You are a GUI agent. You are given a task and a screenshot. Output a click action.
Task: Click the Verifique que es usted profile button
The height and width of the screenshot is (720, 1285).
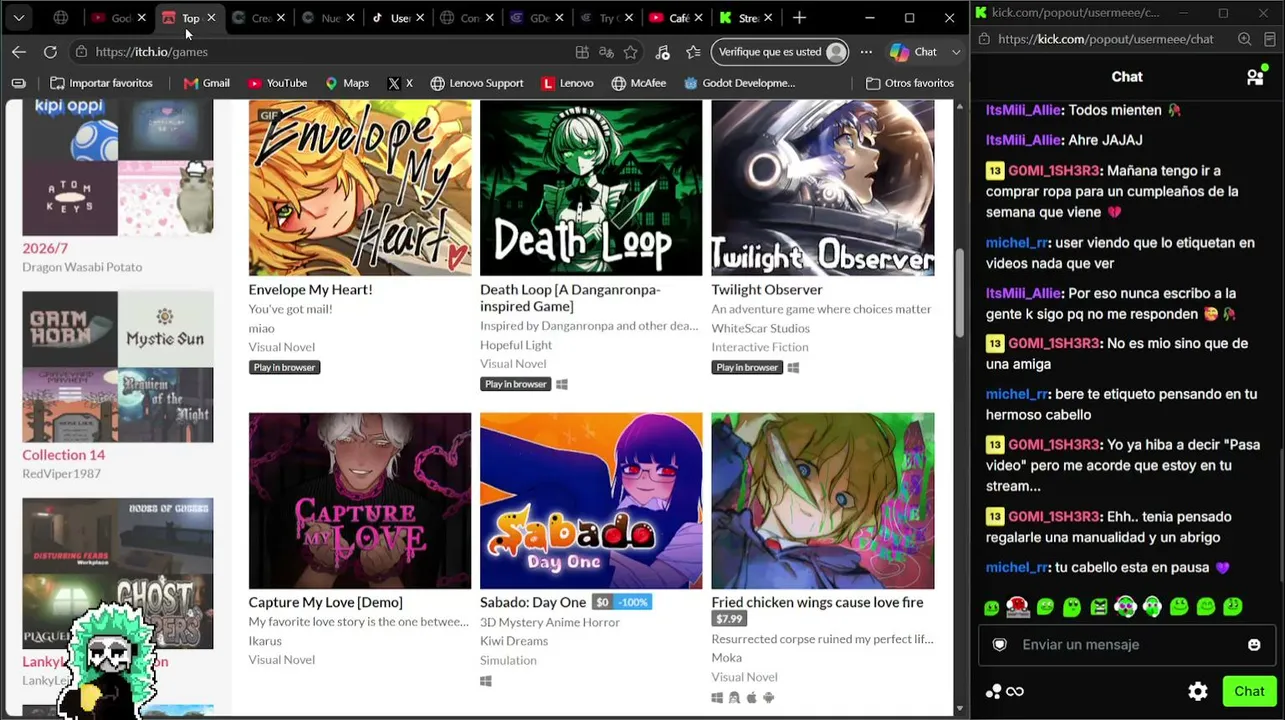point(781,52)
